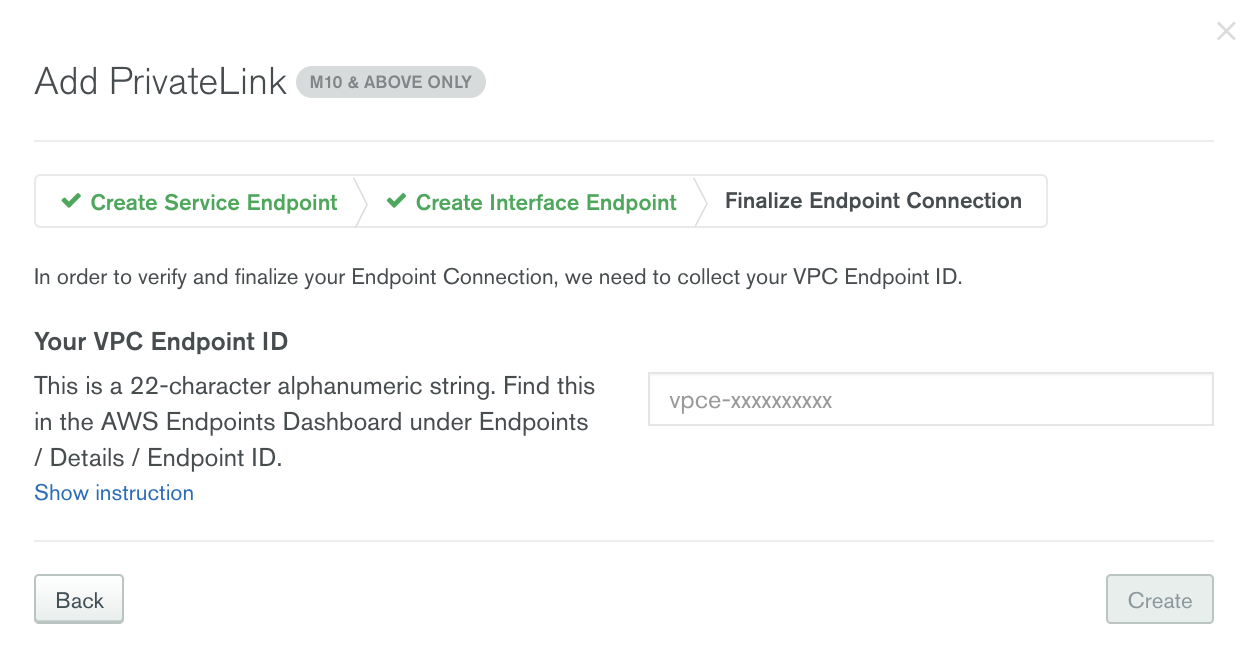Click the step wizard progress bar
Viewport: 1256px width, 662px height.
coord(540,201)
